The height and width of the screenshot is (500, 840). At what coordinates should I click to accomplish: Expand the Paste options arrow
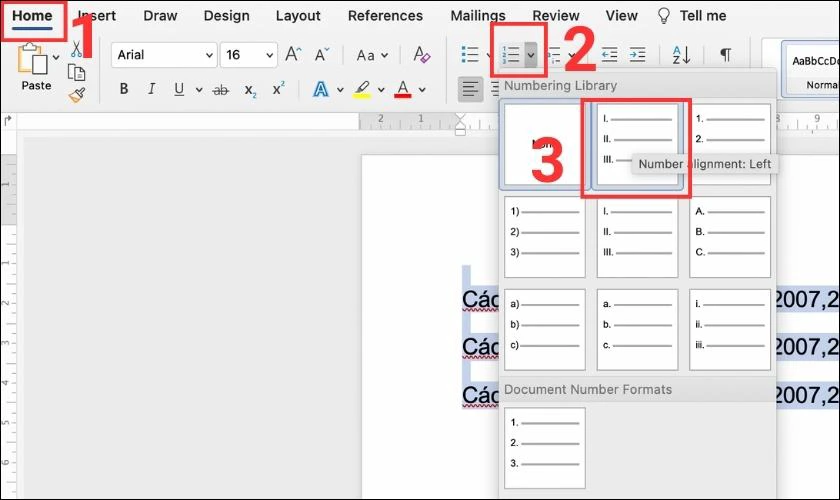(x=56, y=57)
